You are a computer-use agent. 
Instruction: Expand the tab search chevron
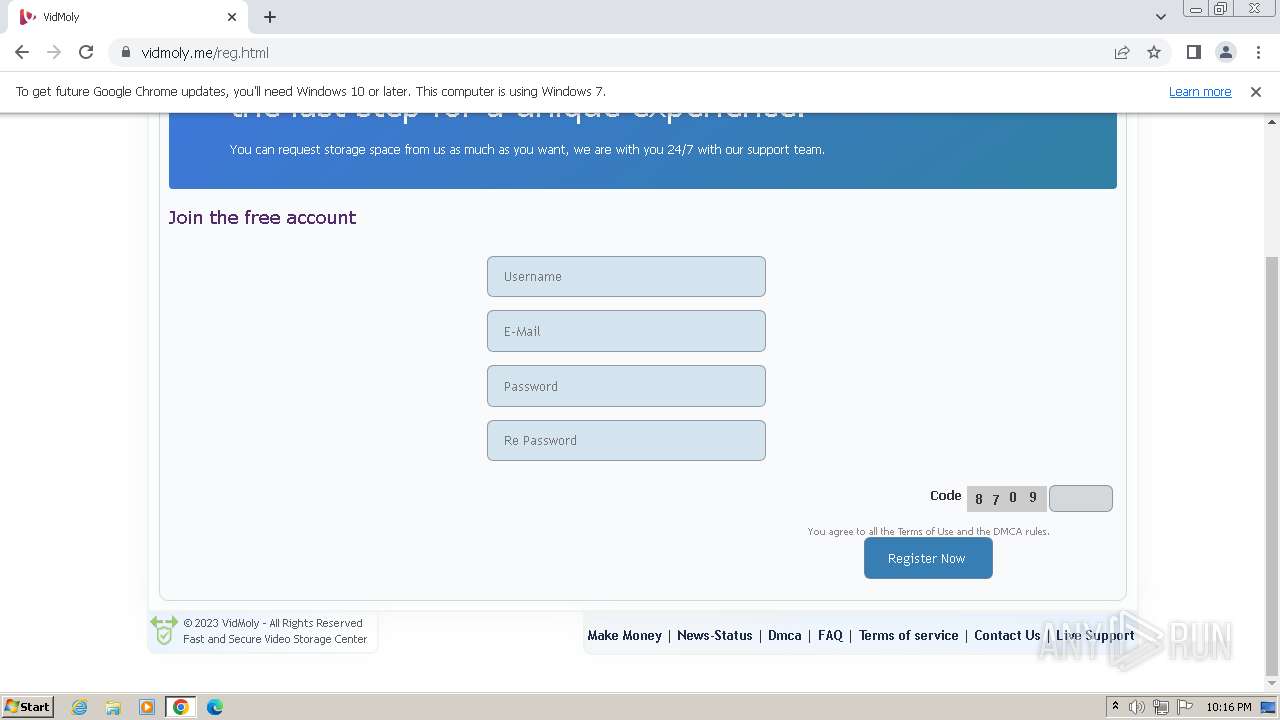[1160, 16]
